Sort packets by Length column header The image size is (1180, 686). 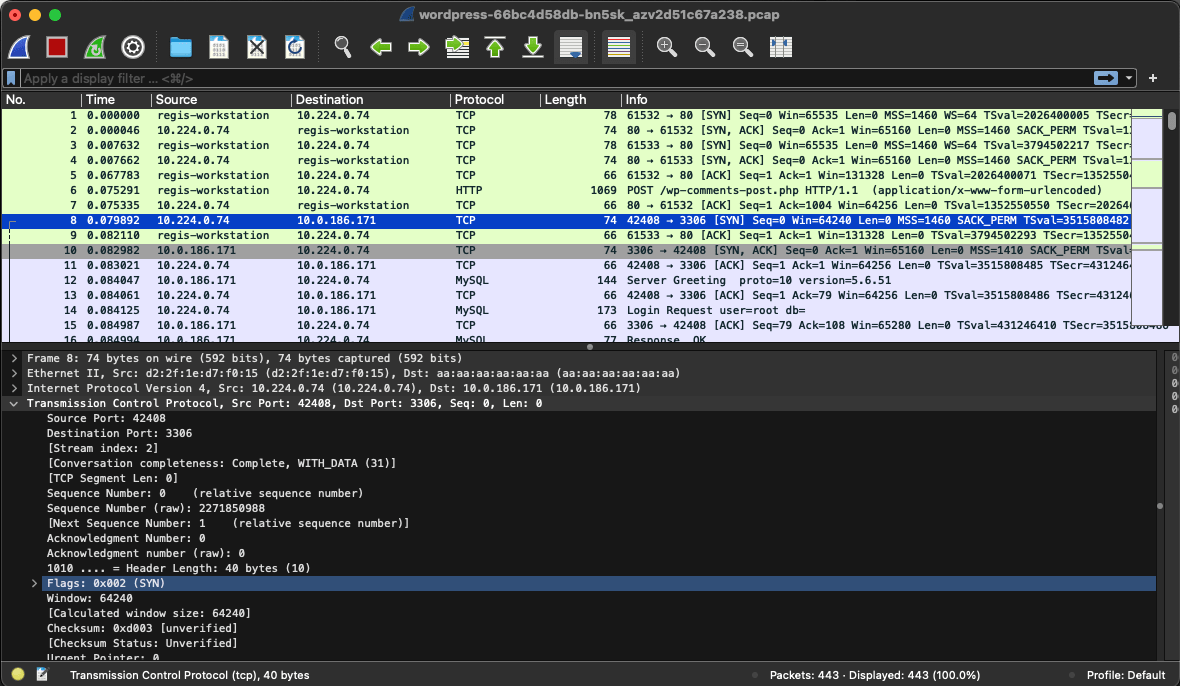(580, 99)
